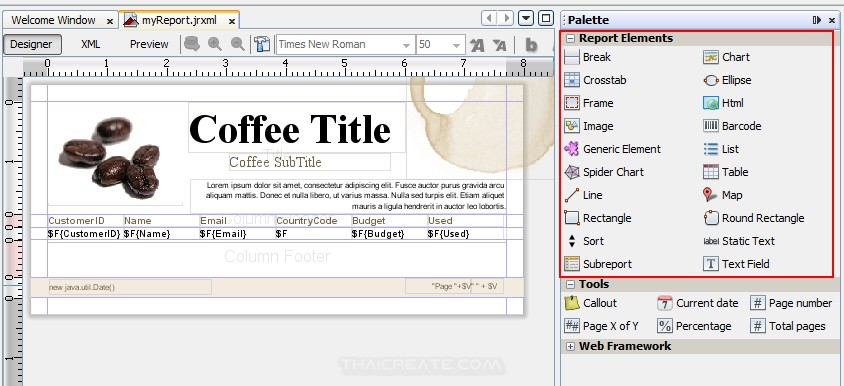The width and height of the screenshot is (844, 386).
Task: Select the Coffee SubTitle text element
Action: [310, 162]
